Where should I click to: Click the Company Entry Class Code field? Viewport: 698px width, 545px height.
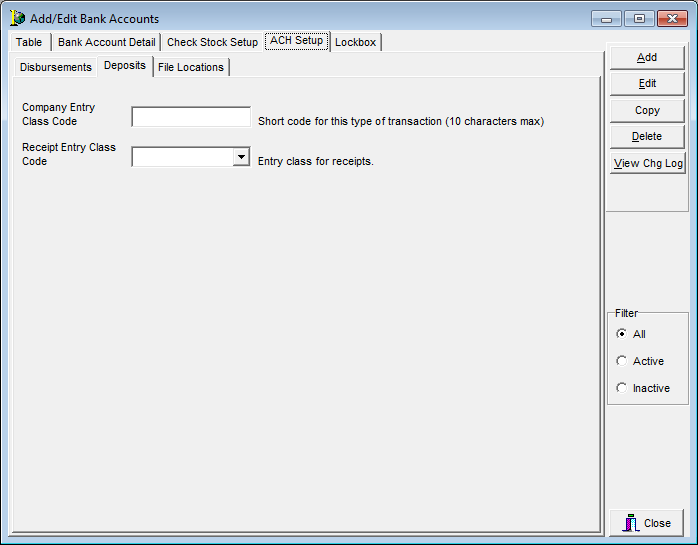point(191,118)
